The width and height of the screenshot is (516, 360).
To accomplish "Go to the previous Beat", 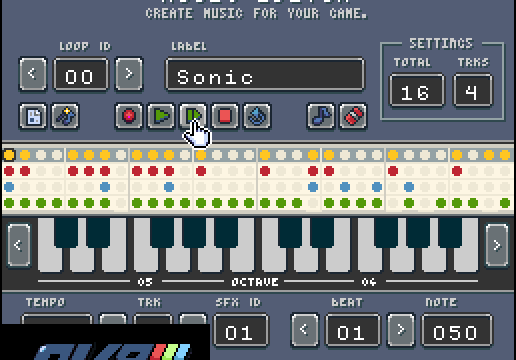I will (305, 330).
